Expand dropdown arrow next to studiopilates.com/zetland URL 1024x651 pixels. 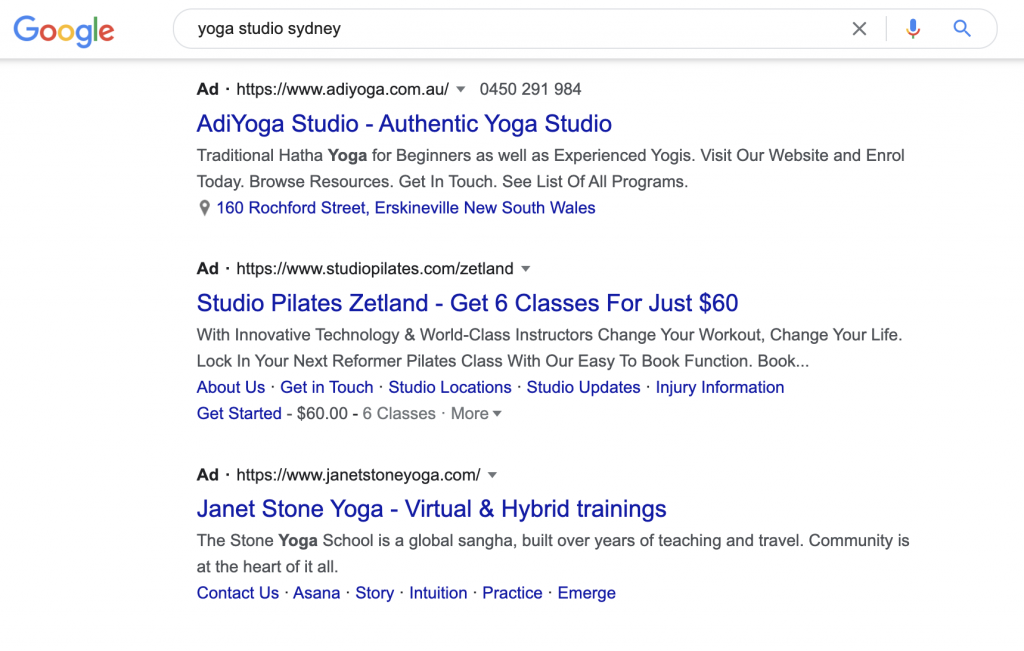point(526,269)
